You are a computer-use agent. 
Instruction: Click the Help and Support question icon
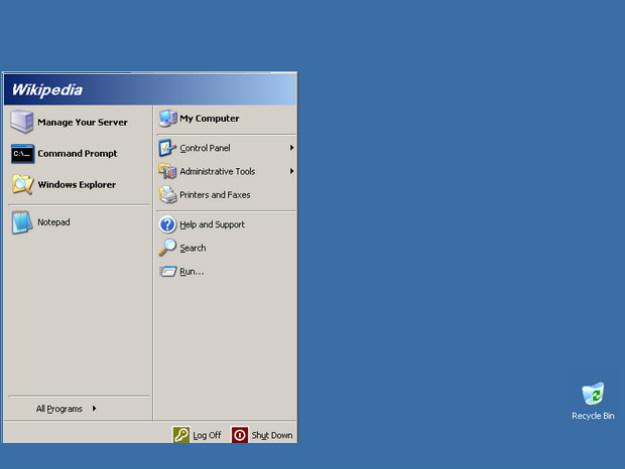pyautogui.click(x=167, y=224)
